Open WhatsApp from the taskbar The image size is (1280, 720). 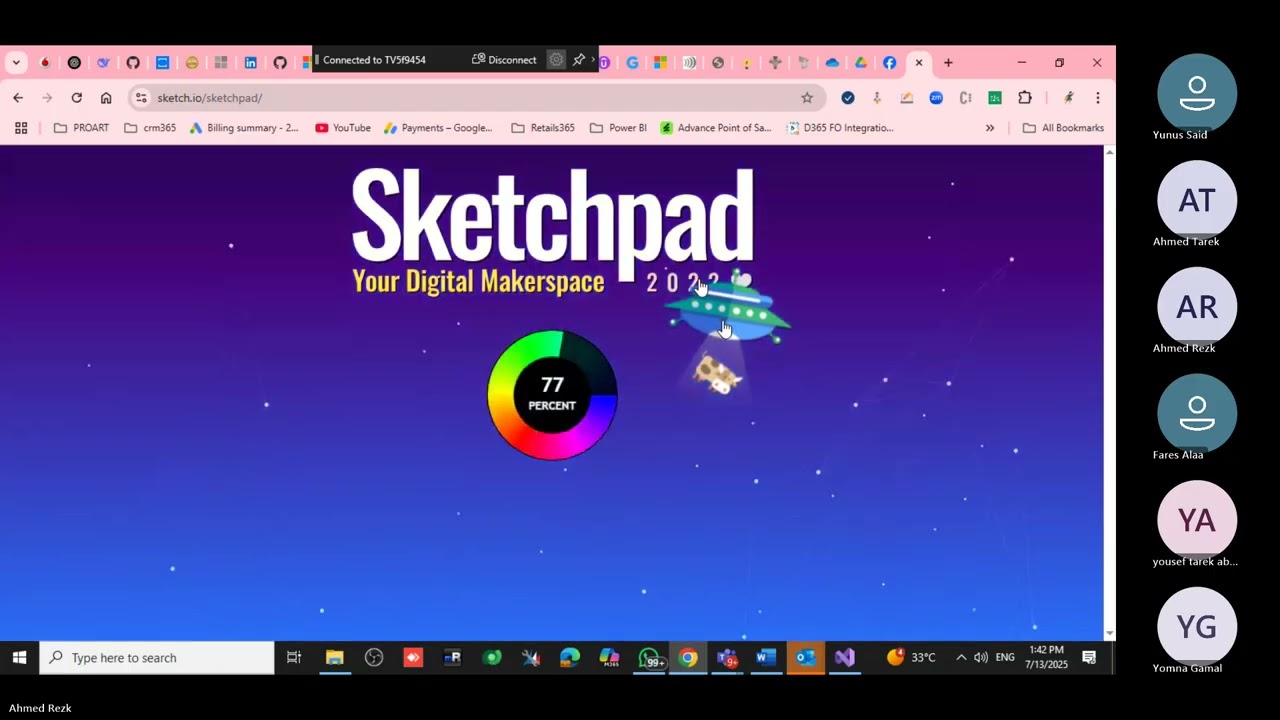[649, 657]
